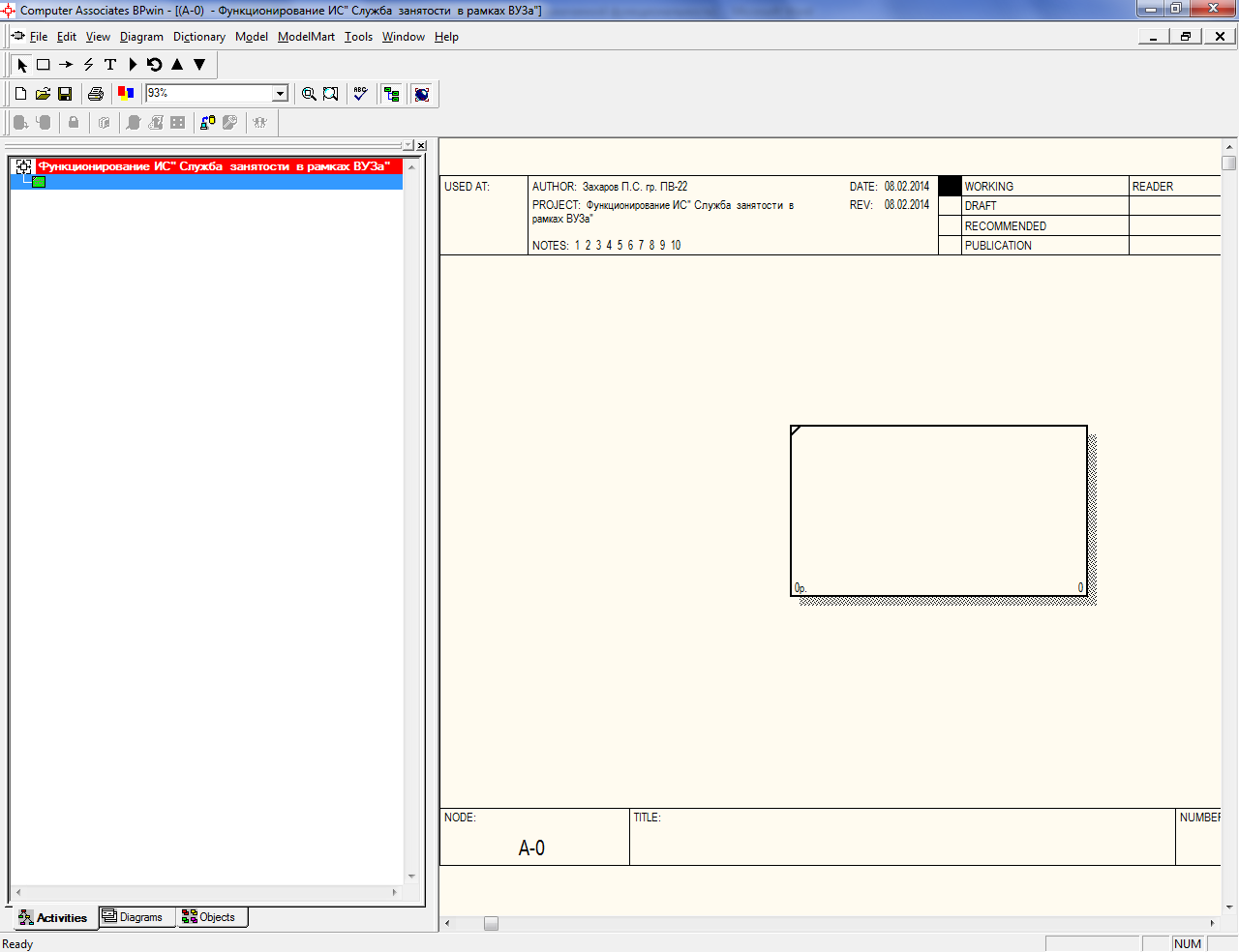Open the Diagram menu

point(141,37)
